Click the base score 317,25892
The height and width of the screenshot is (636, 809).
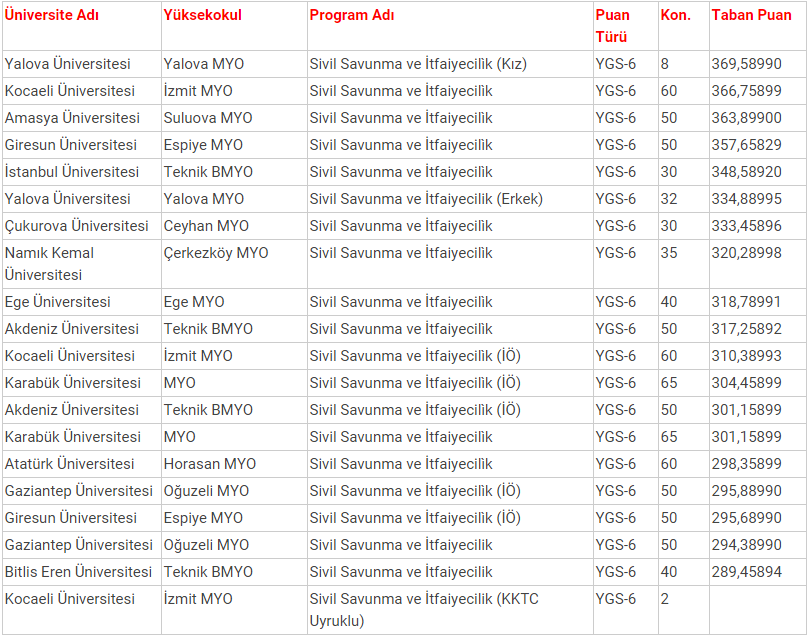(x=747, y=329)
